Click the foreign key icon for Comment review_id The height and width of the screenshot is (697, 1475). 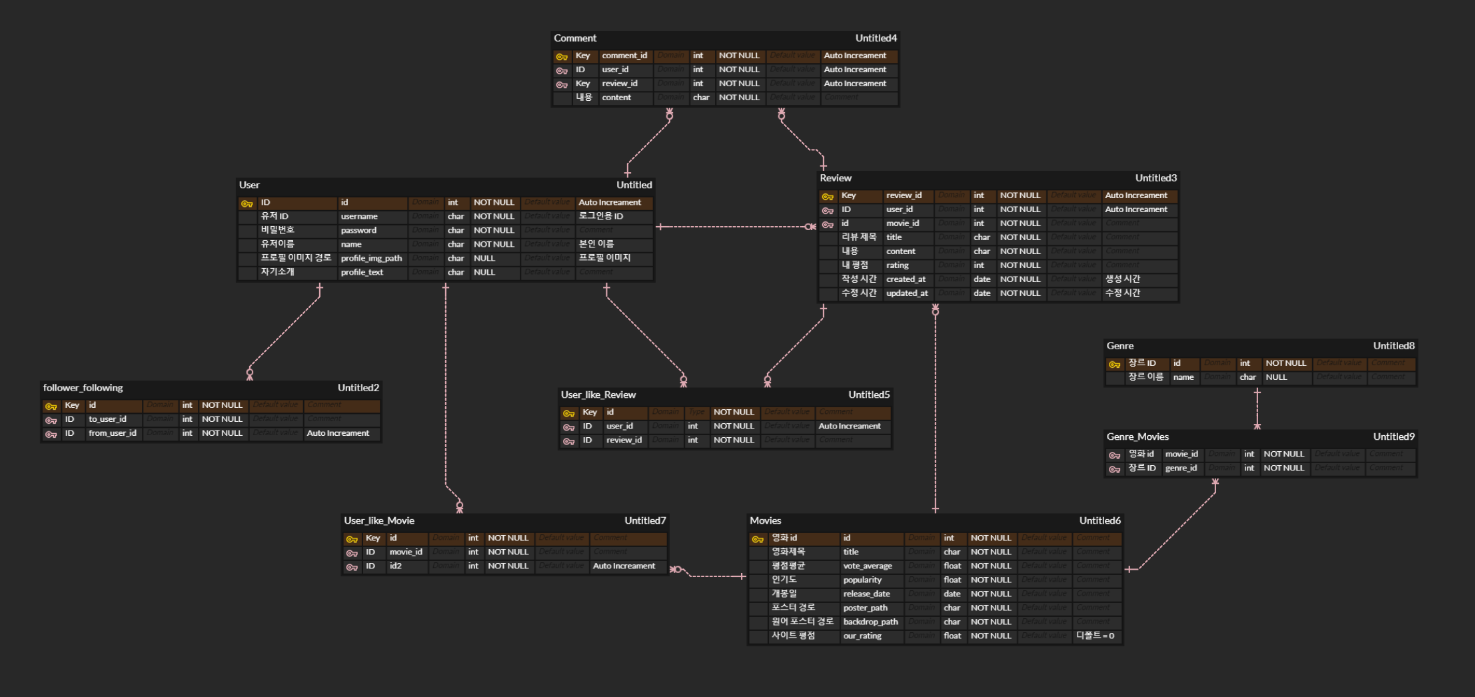(562, 84)
